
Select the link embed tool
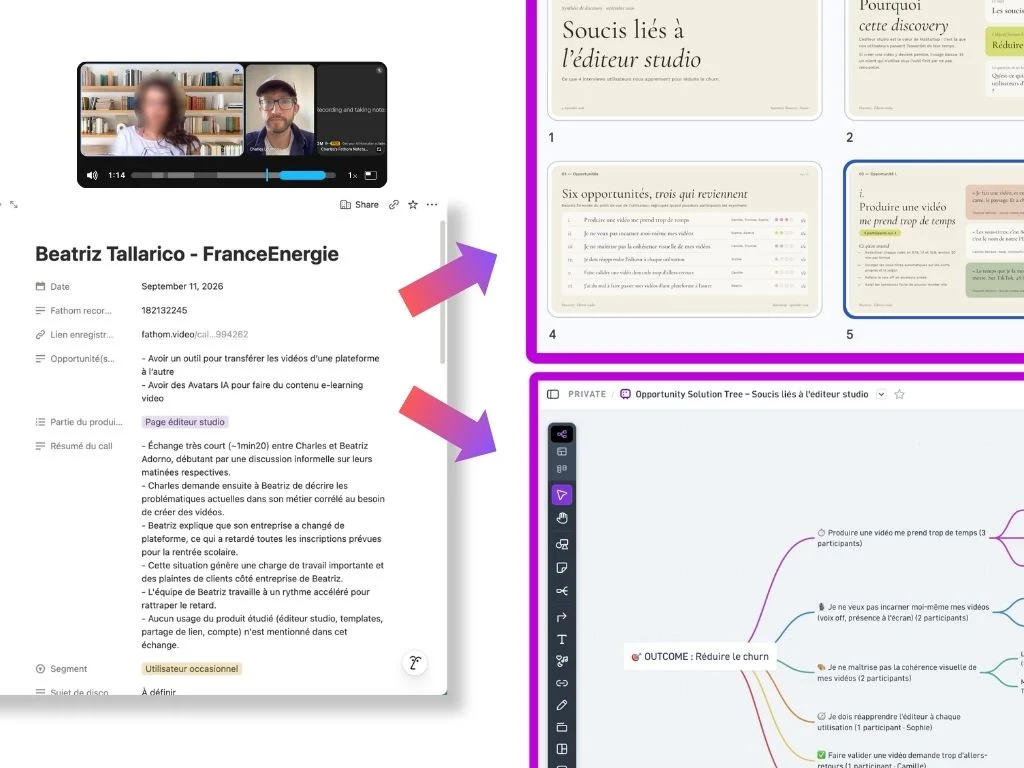tap(562, 683)
